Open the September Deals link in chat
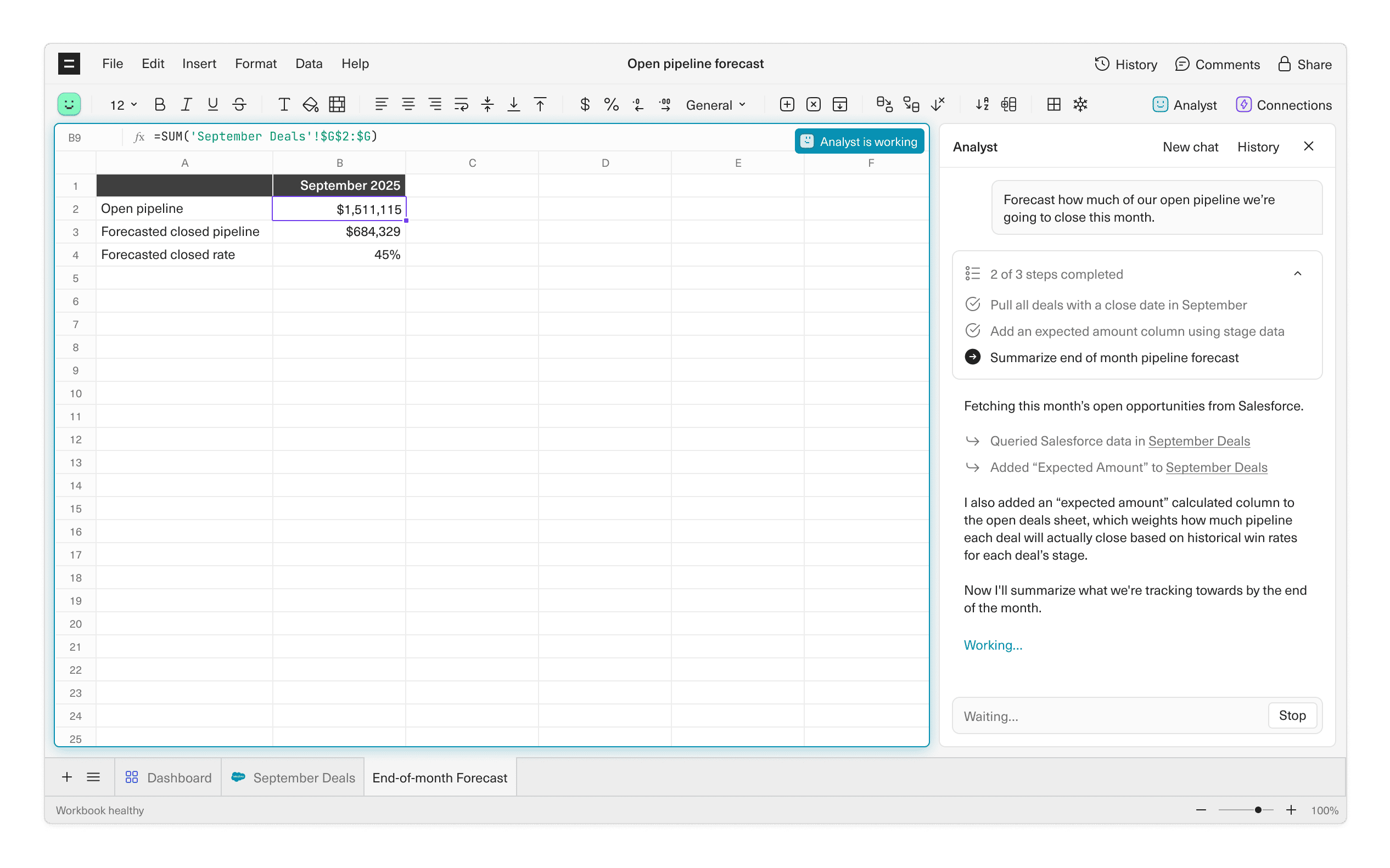The image size is (1390, 868). point(1199,441)
